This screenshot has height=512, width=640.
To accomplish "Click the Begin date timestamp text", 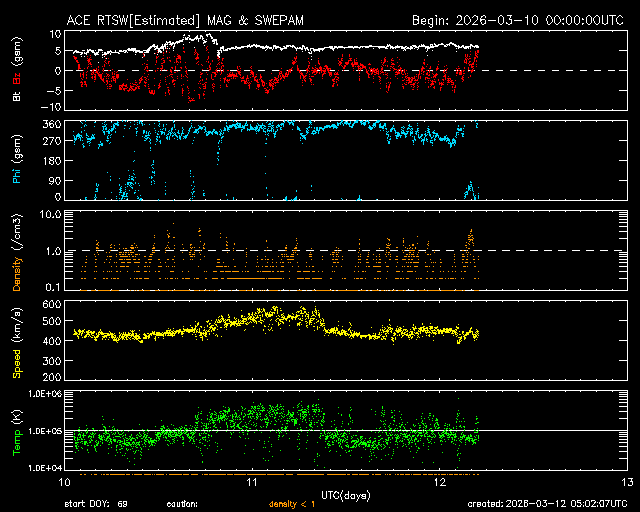I will pos(519,20).
